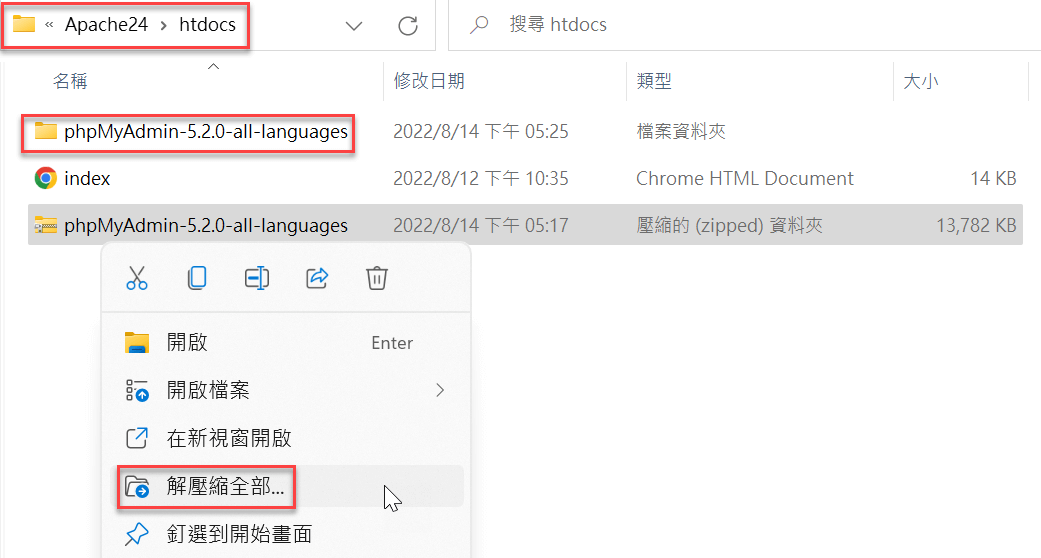Click the Share icon in context menu
The width and height of the screenshot is (1041, 558).
317,278
